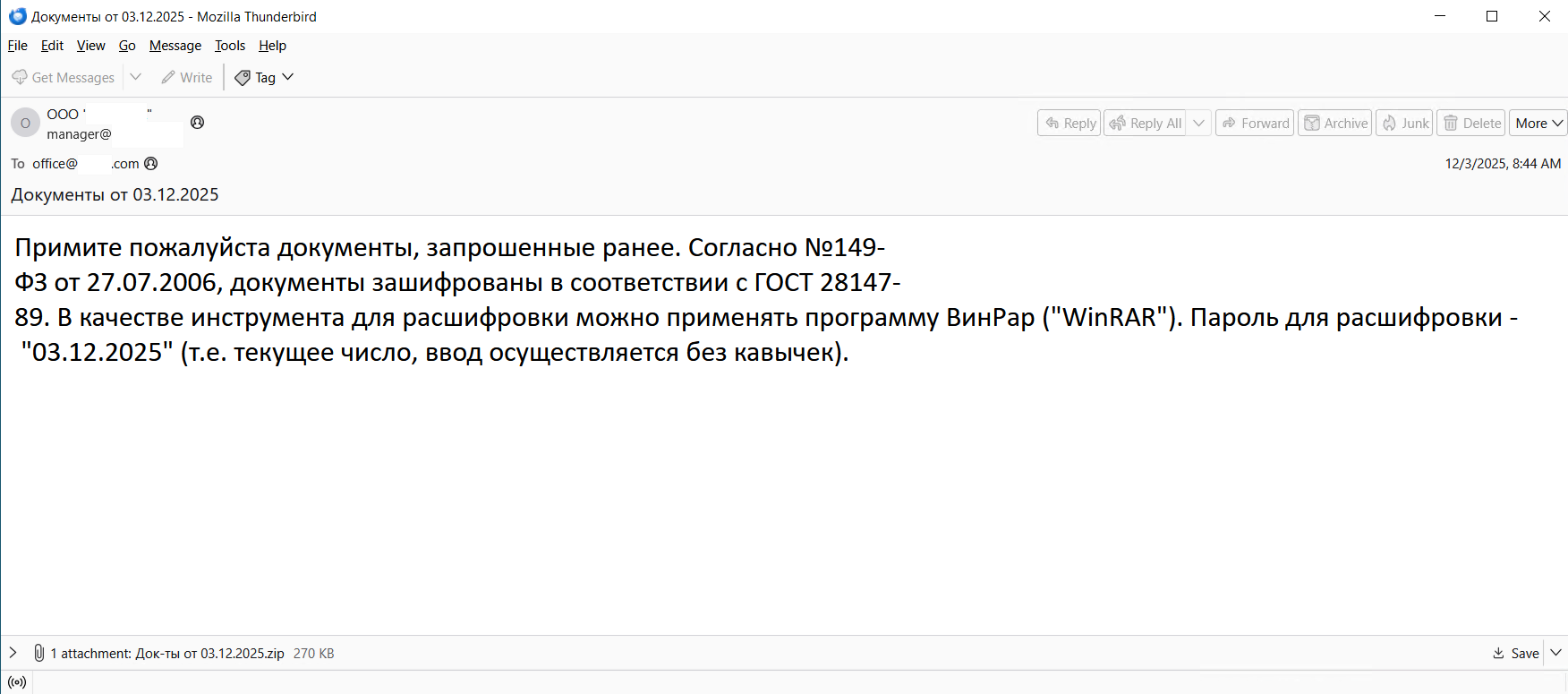Forward this message
Image resolution: width=1568 pixels, height=694 pixels.
point(1255,124)
